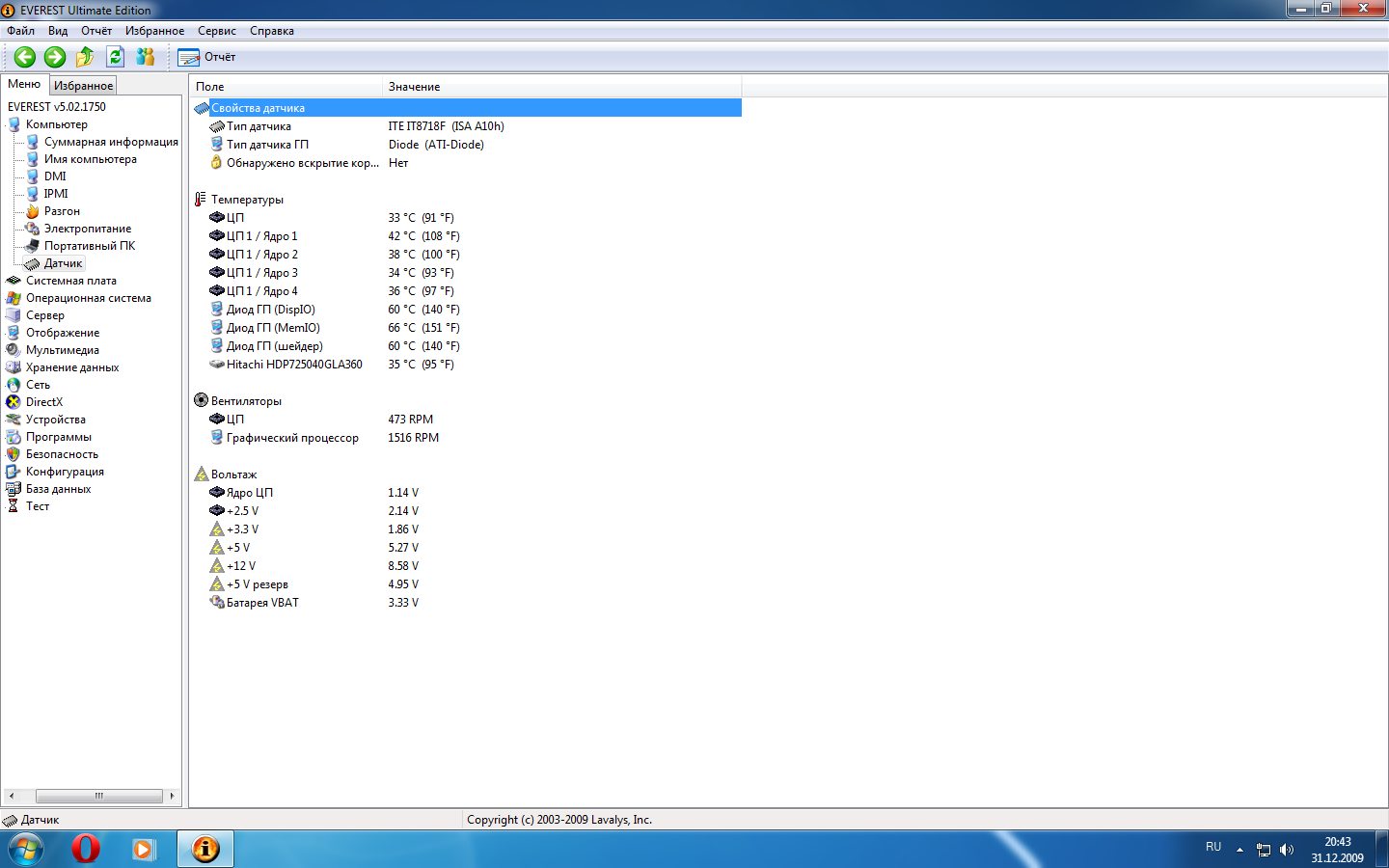Click the Сеть icon
1389x868 pixels.
[x=14, y=385]
